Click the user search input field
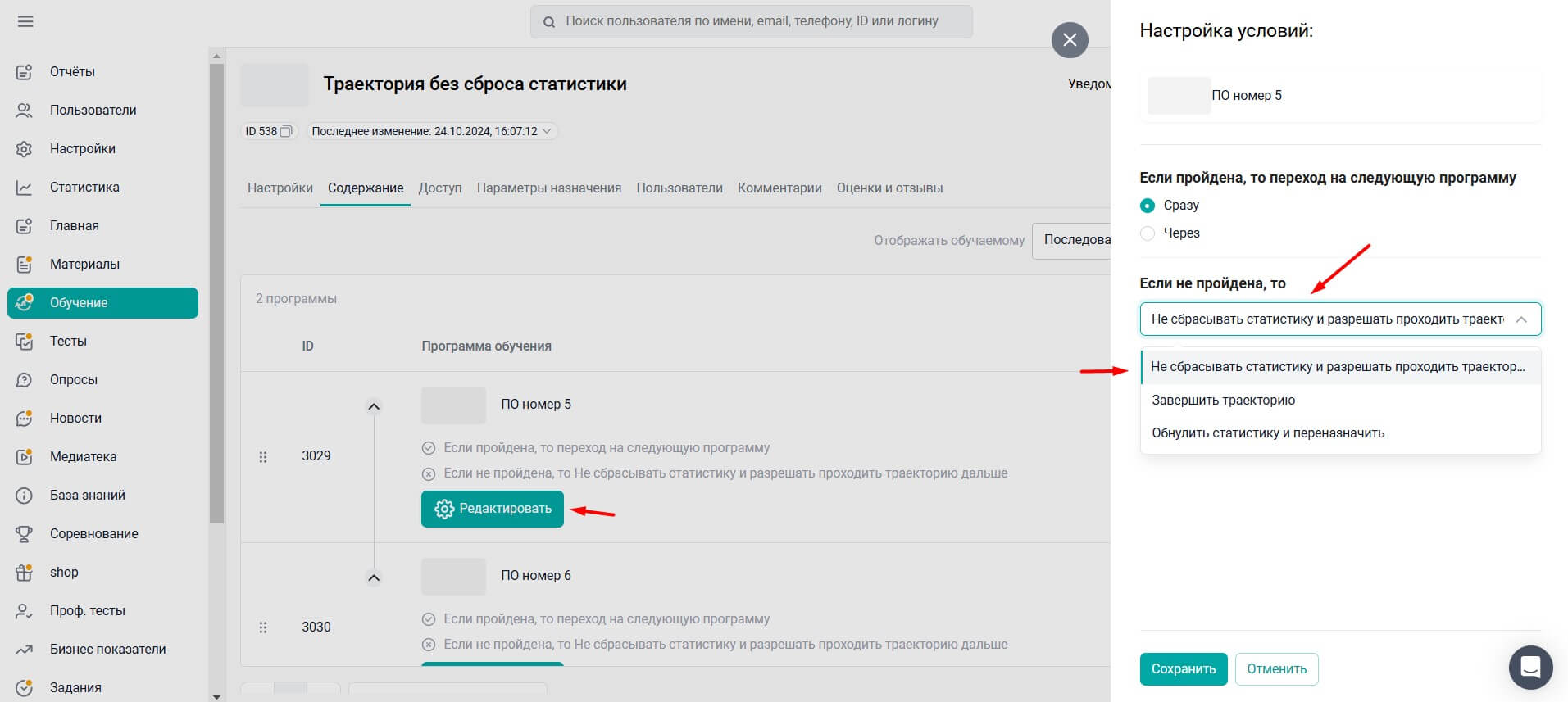 click(x=751, y=21)
